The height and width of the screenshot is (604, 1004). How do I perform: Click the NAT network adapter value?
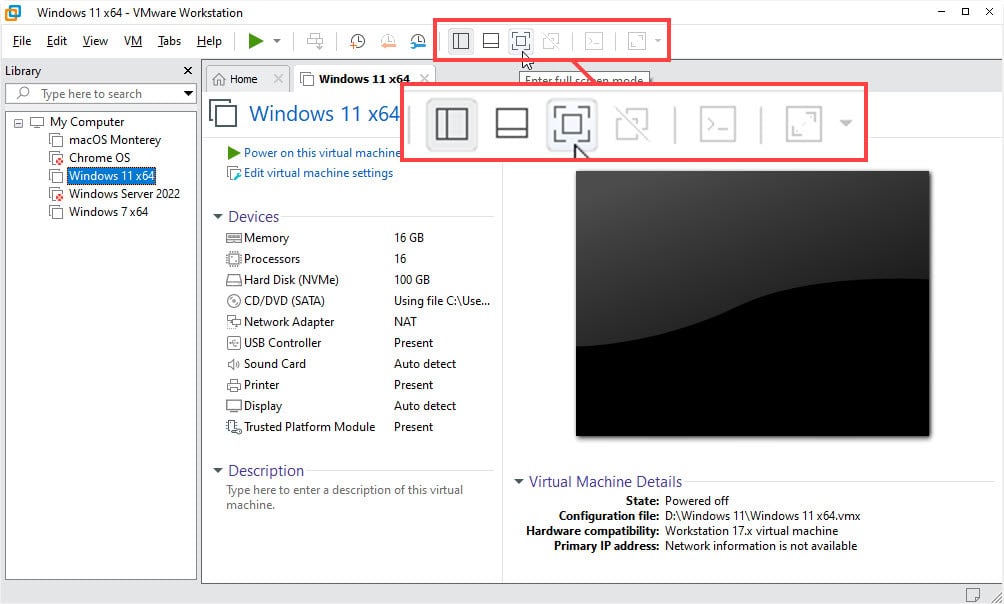pos(405,322)
